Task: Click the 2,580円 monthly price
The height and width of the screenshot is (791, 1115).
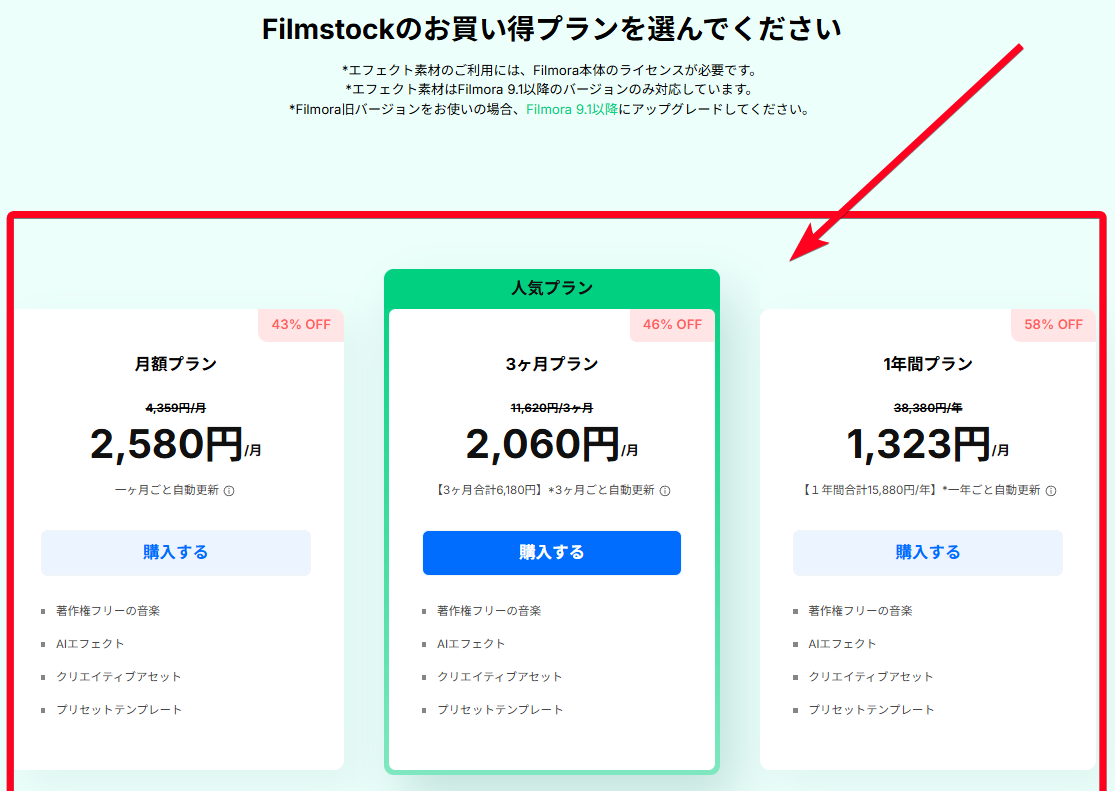Action: pyautogui.click(x=167, y=445)
